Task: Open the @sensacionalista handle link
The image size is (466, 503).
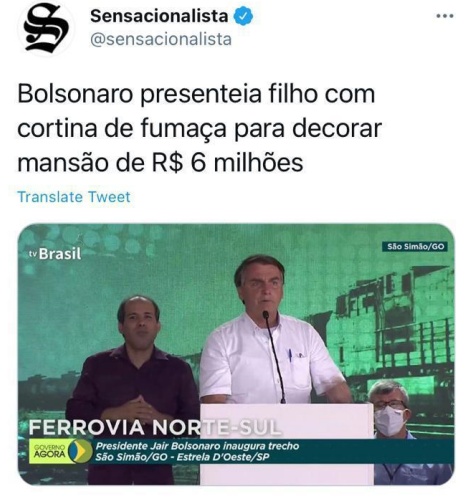Action: pyautogui.click(x=161, y=39)
